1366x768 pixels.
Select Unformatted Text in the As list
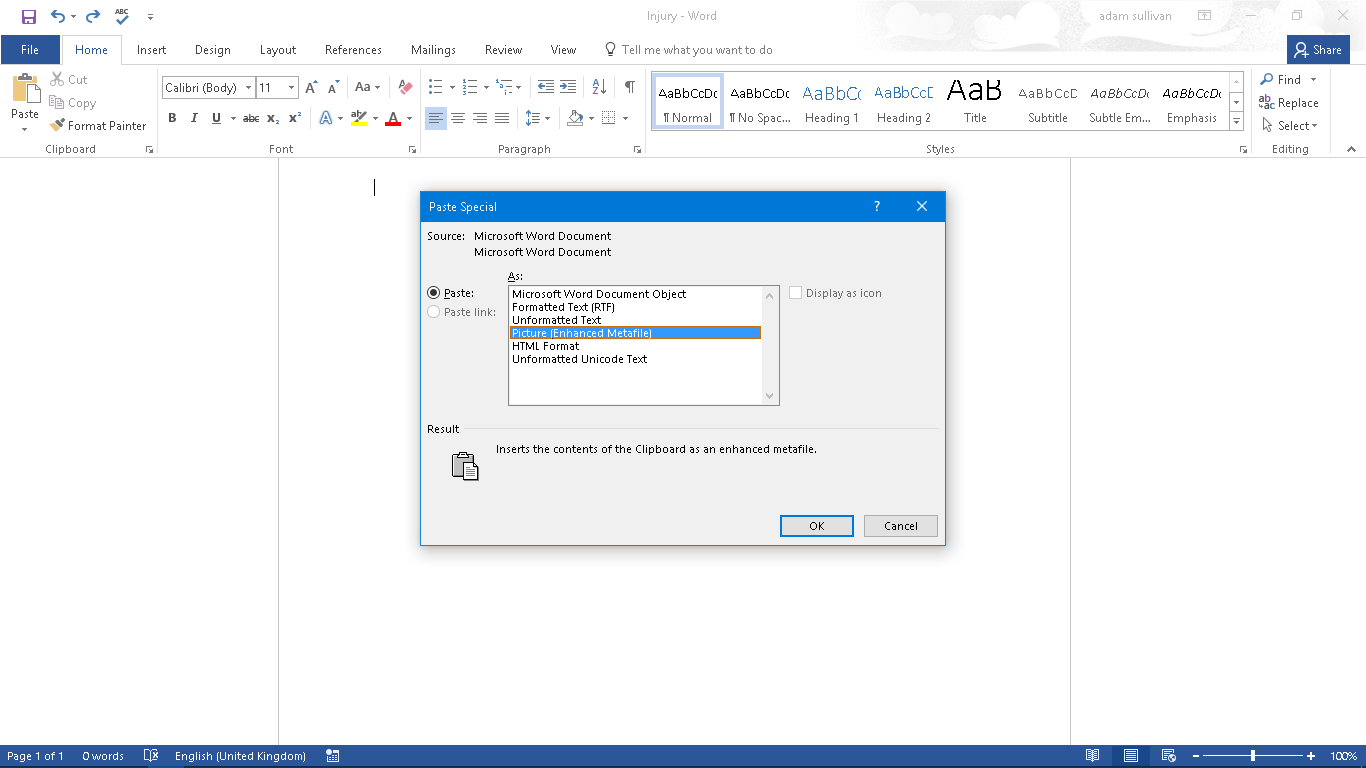tap(557, 320)
